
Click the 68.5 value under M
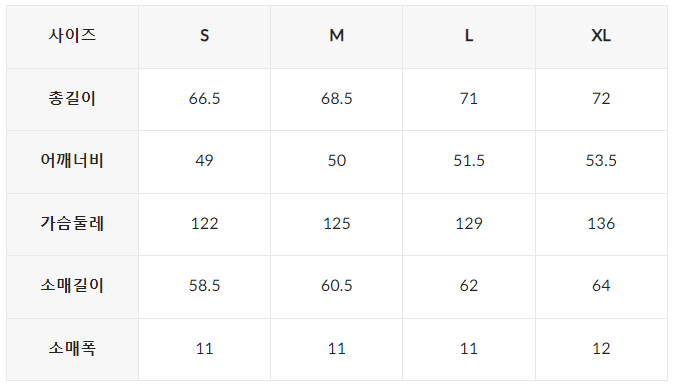[336, 99]
